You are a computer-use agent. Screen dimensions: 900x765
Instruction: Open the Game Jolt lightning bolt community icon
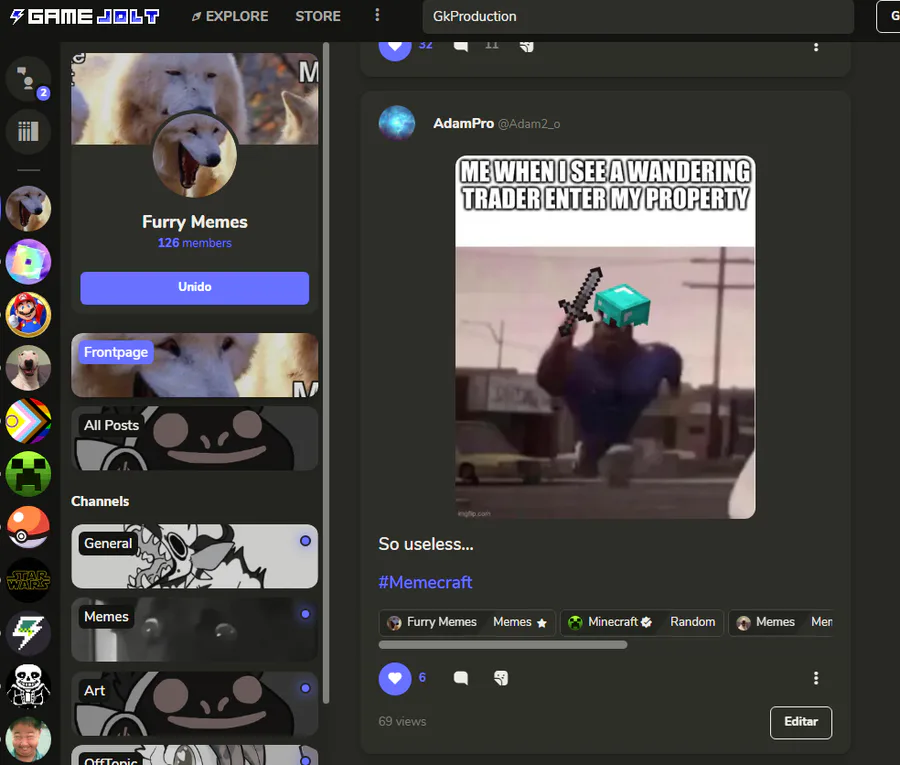click(x=28, y=633)
